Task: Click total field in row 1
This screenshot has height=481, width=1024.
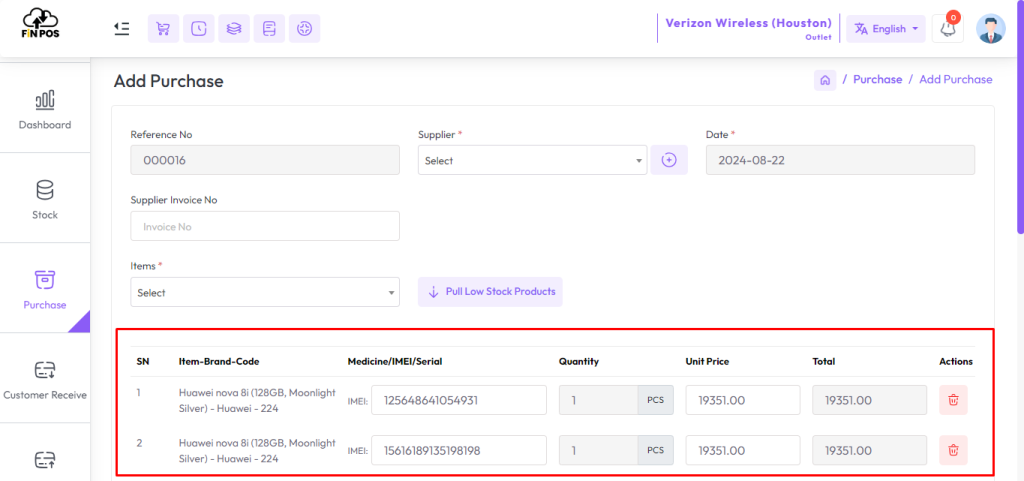Action: pos(869,400)
